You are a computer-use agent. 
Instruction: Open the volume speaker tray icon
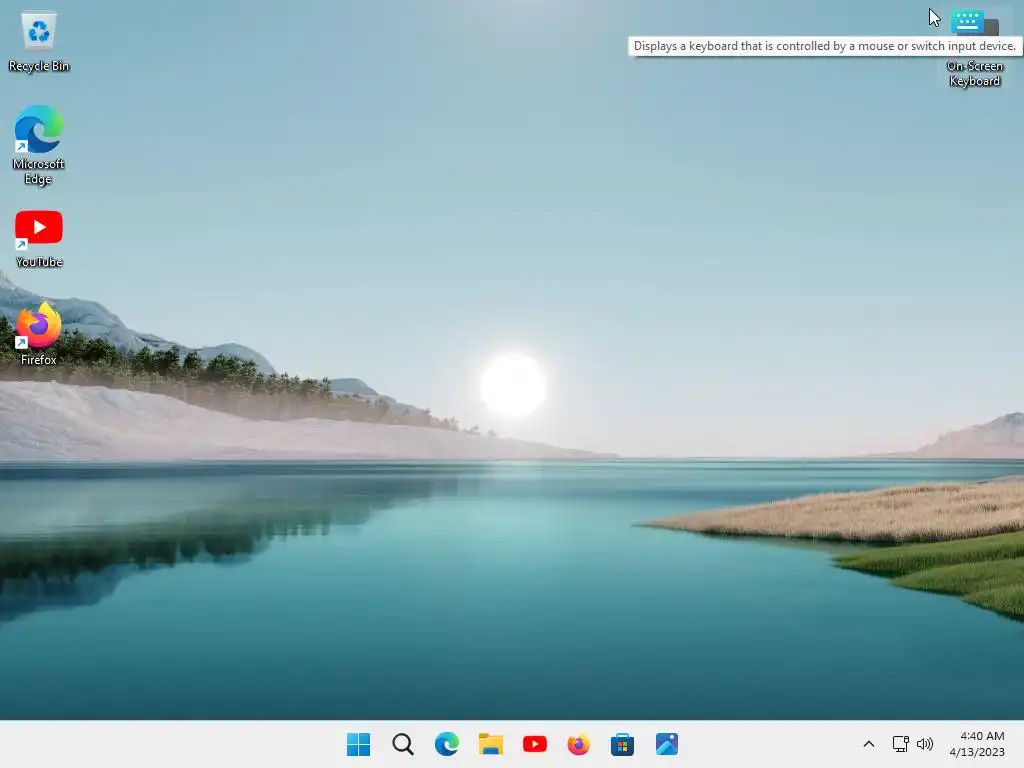925,744
